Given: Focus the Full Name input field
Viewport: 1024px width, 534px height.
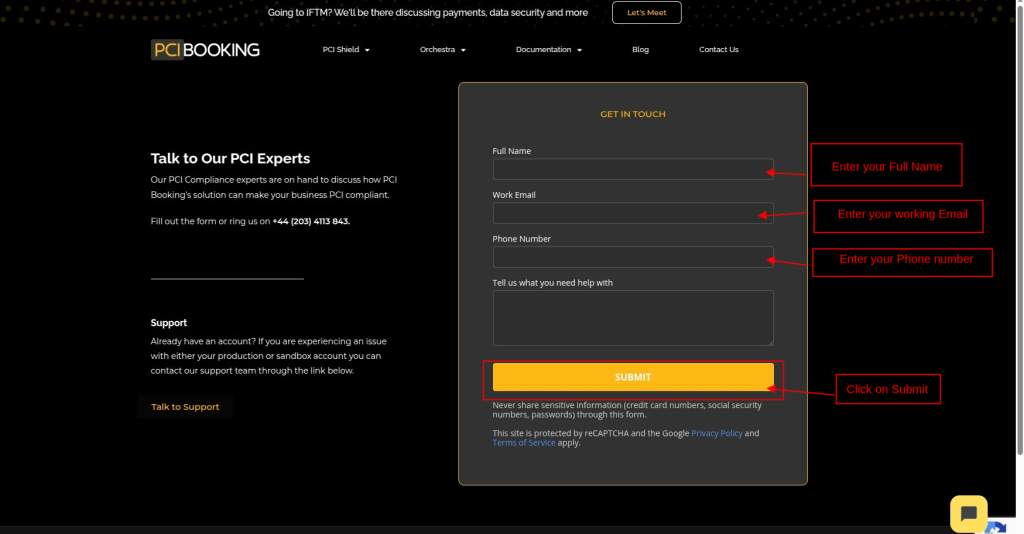Looking at the screenshot, I should pos(633,169).
